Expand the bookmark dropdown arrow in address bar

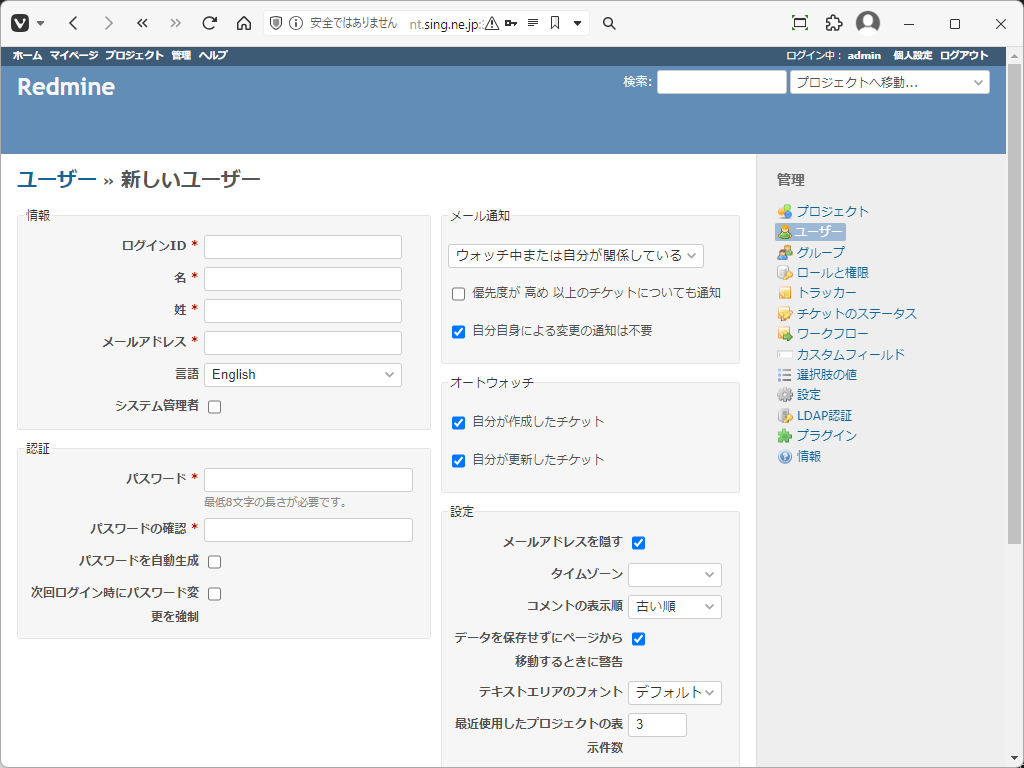click(x=577, y=24)
